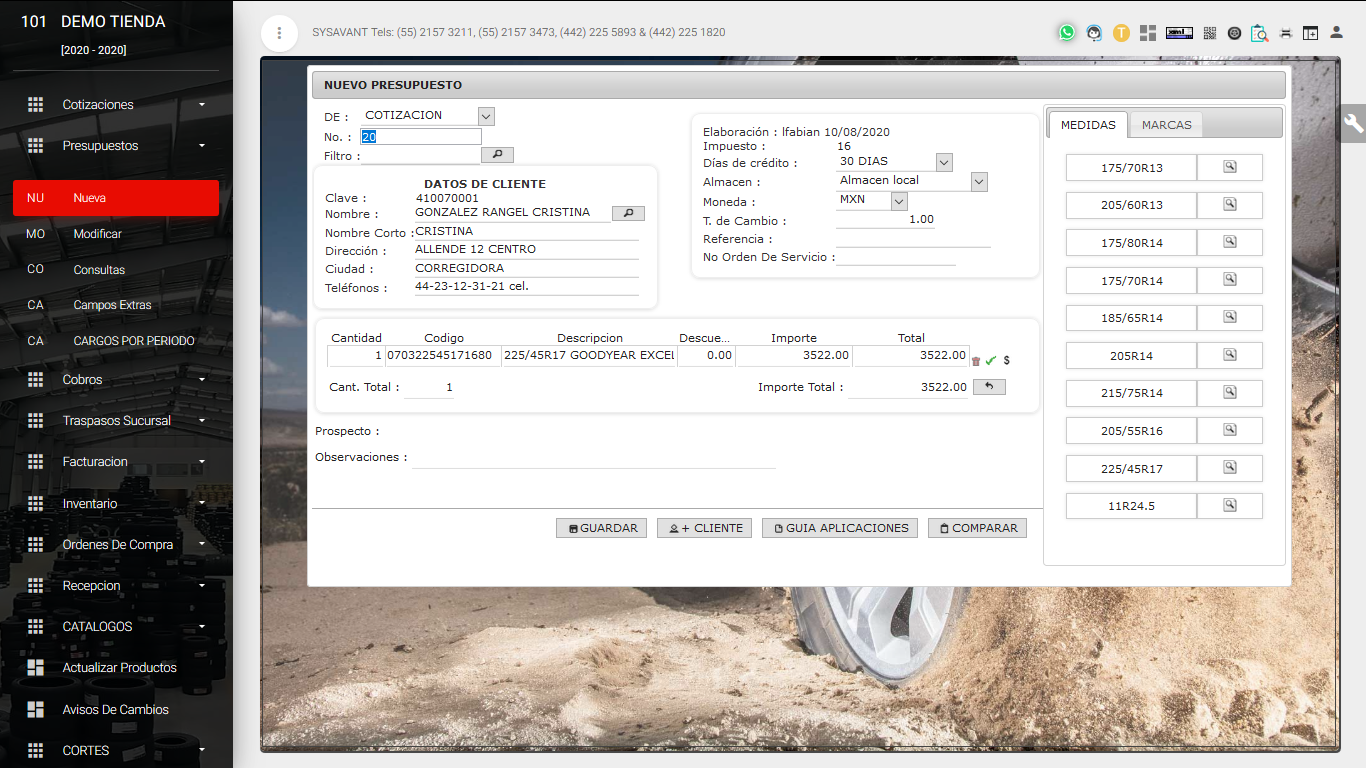1366x768 pixels.
Task: Open Modificar menu item
Action: click(116, 233)
